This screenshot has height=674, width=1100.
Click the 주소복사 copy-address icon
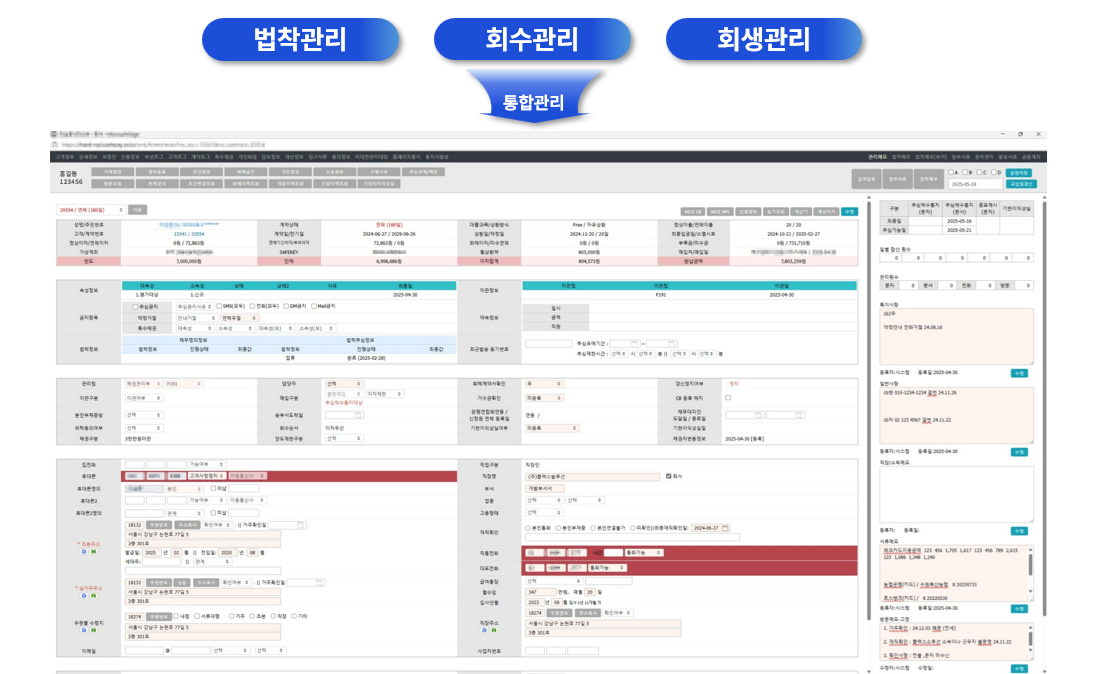188,525
